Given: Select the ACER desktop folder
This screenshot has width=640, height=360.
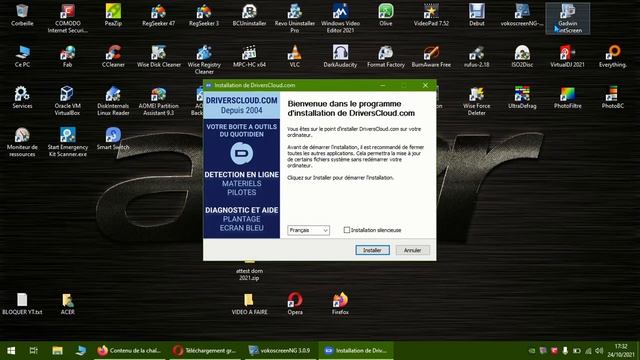Looking at the screenshot, I should pos(67,304).
